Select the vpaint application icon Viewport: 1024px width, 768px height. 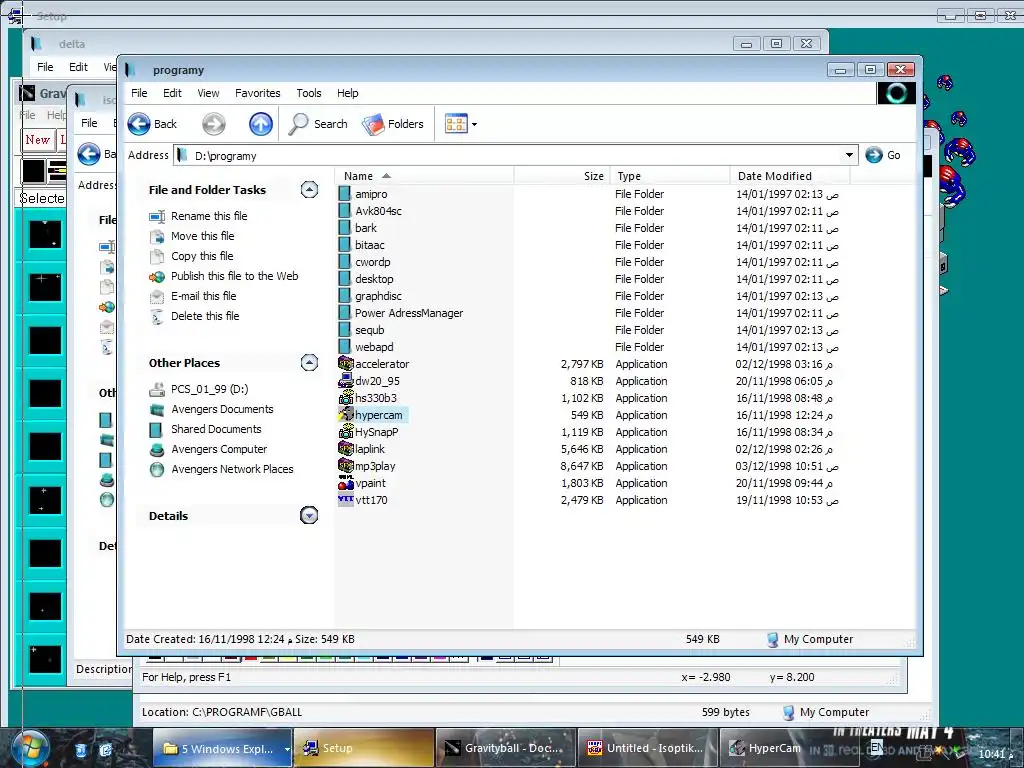[x=345, y=483]
